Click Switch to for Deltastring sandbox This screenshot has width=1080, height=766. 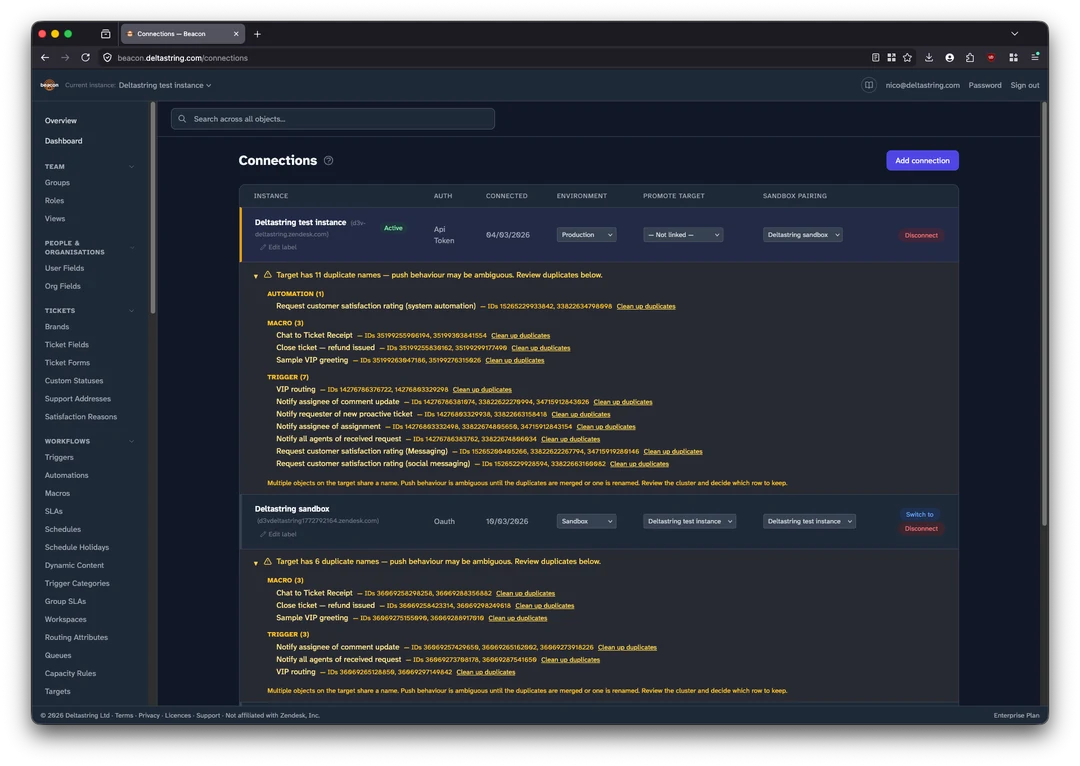pyautogui.click(x=920, y=515)
